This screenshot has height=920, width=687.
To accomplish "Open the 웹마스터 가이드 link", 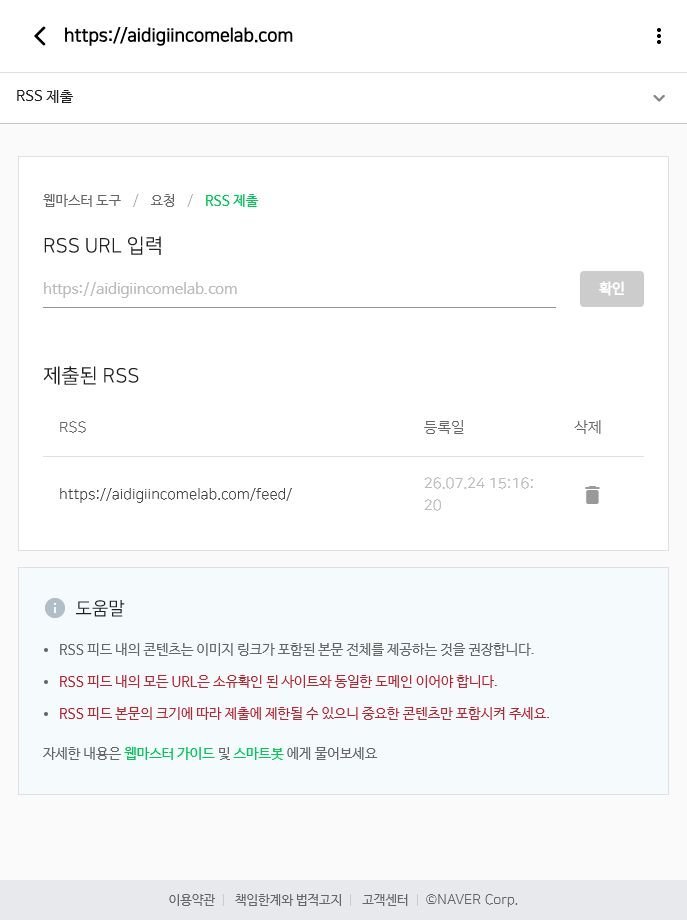I will tap(169, 753).
